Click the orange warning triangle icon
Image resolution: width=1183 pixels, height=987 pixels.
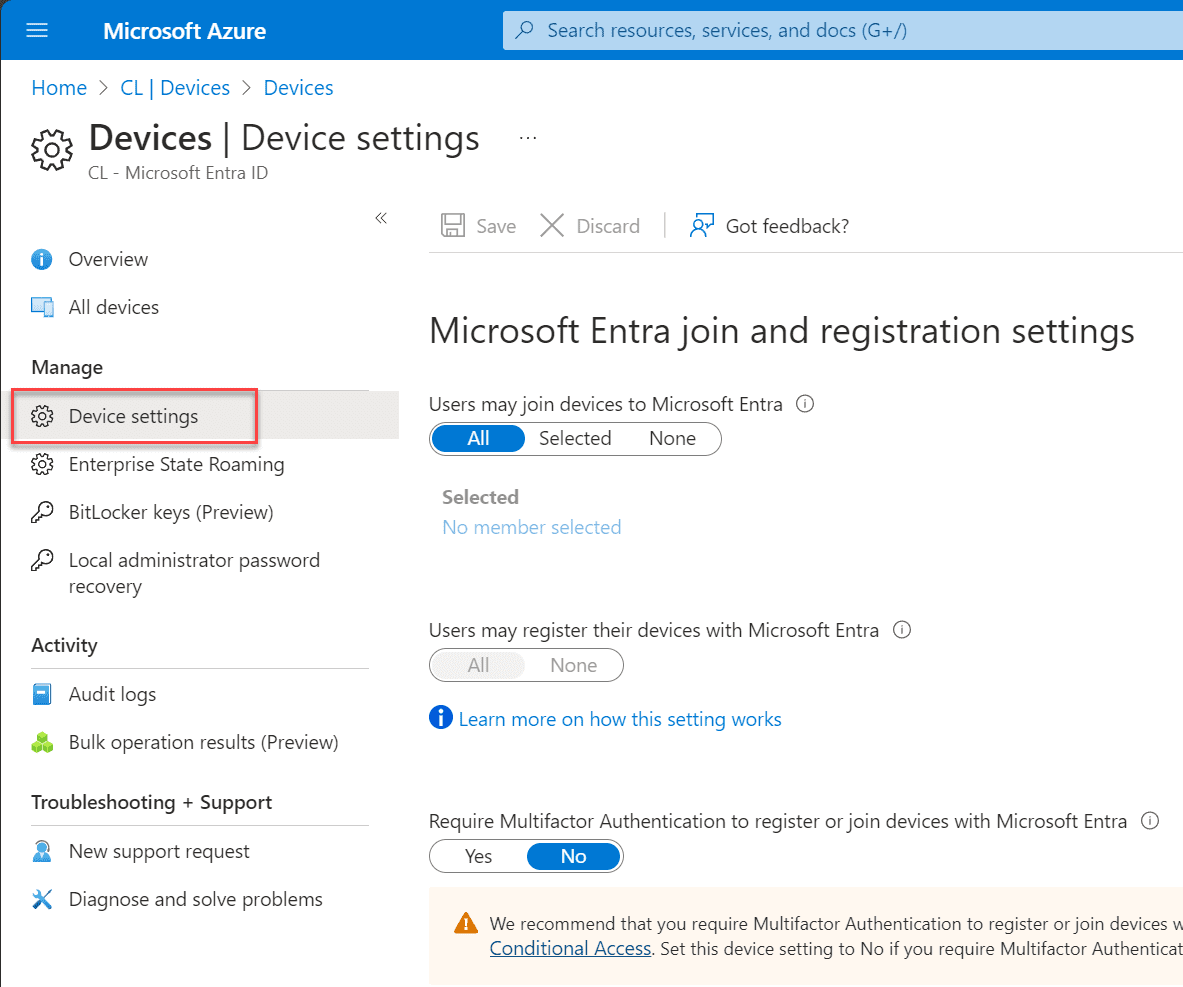coord(466,923)
